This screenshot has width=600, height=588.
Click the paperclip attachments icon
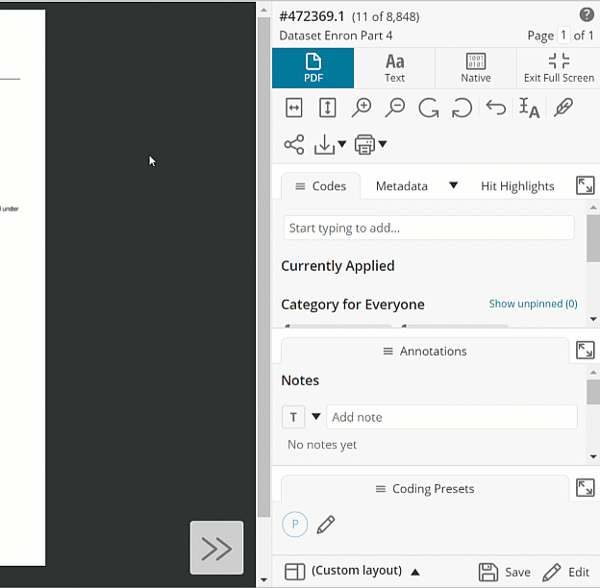(x=563, y=108)
